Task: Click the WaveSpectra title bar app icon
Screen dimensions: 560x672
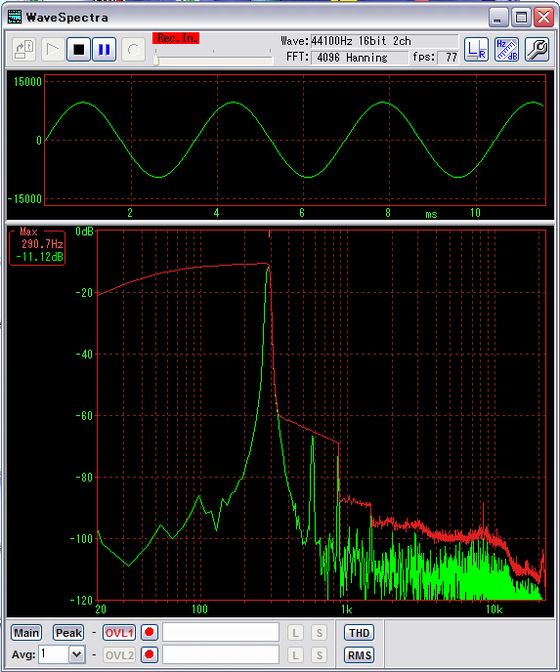Action: tap(15, 17)
